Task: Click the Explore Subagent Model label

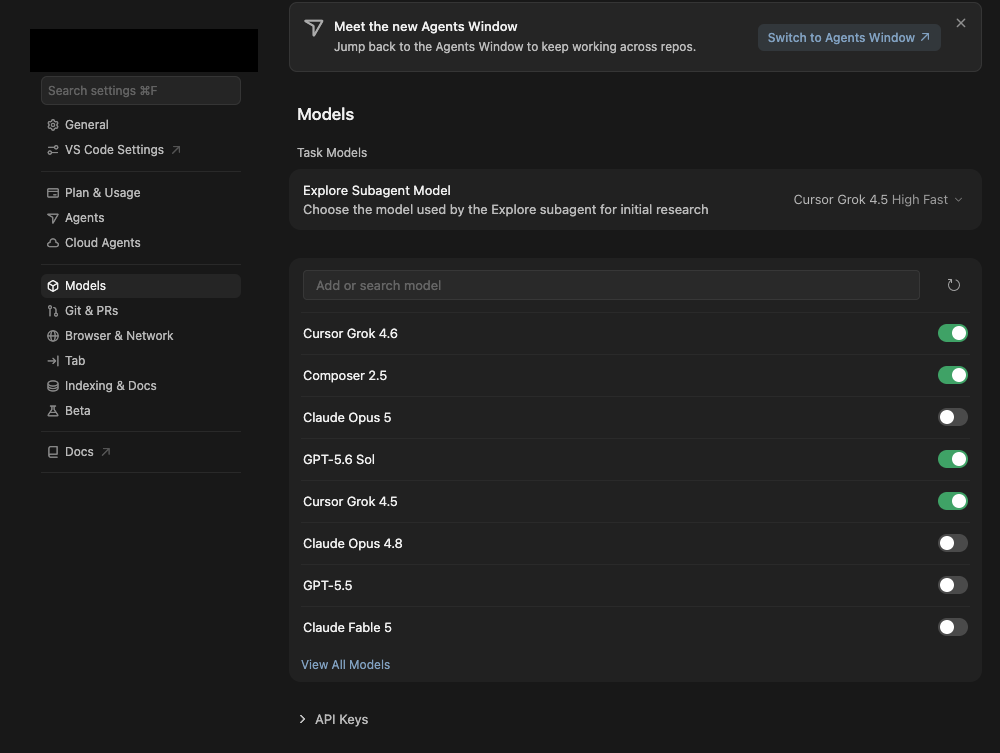Action: [x=377, y=191]
